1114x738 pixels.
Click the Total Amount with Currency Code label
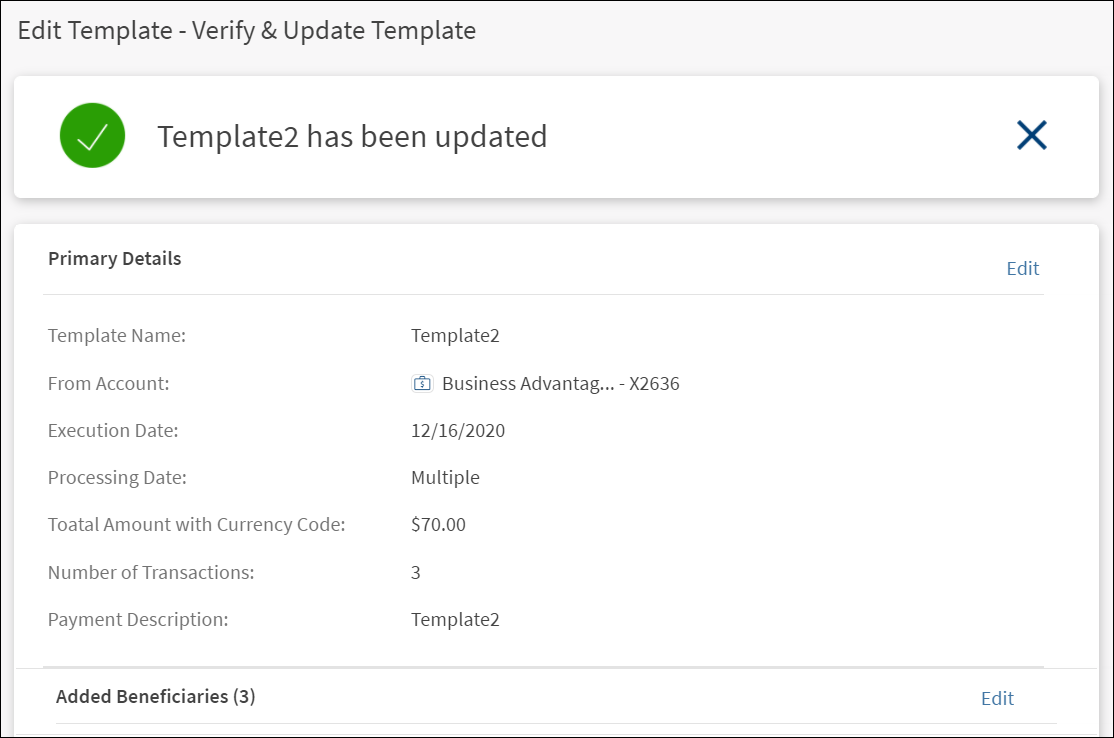point(196,524)
